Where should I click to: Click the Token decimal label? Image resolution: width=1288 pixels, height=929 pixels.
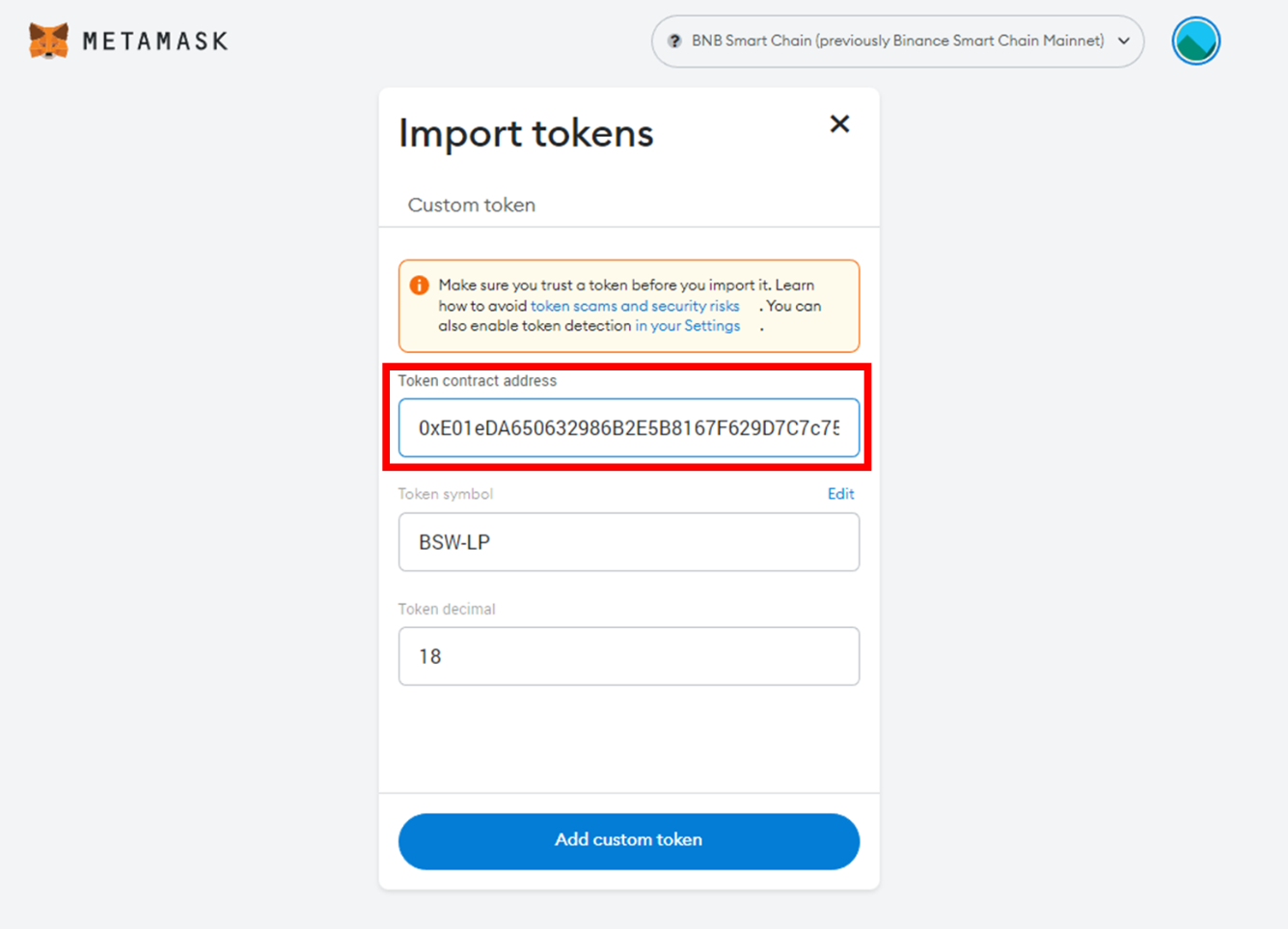click(447, 609)
